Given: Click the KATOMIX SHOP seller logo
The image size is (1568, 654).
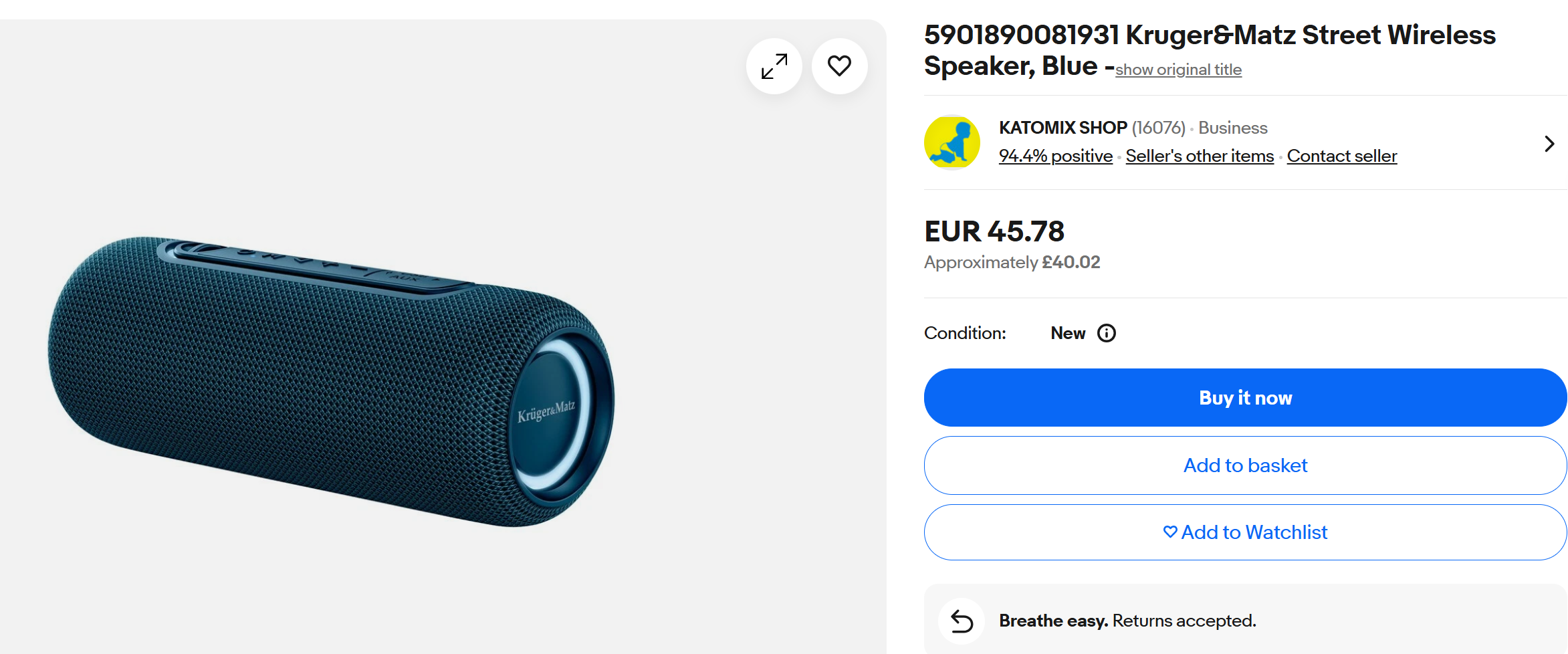Looking at the screenshot, I should (x=952, y=142).
